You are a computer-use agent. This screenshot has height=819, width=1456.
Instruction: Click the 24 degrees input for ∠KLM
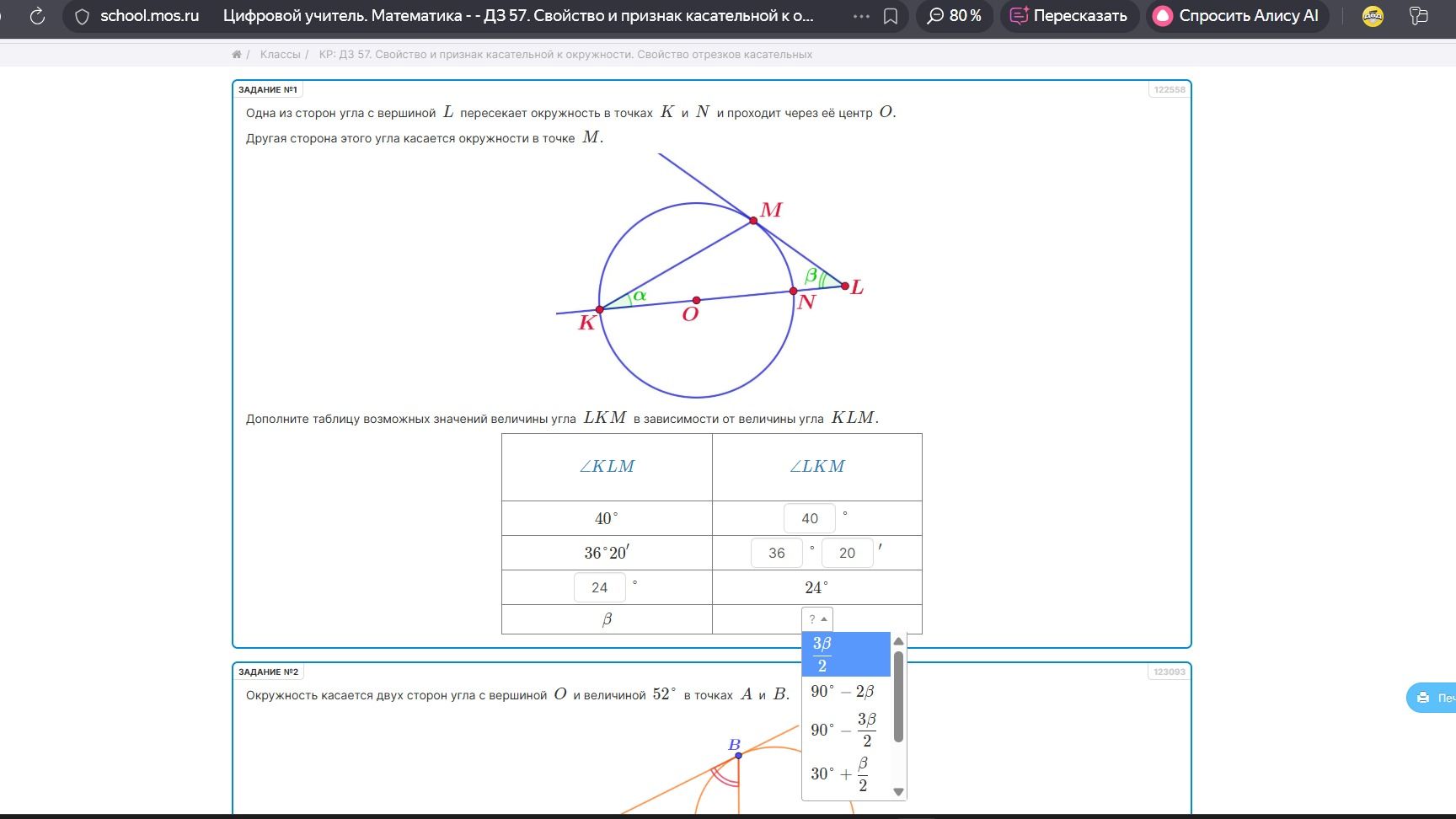(600, 587)
